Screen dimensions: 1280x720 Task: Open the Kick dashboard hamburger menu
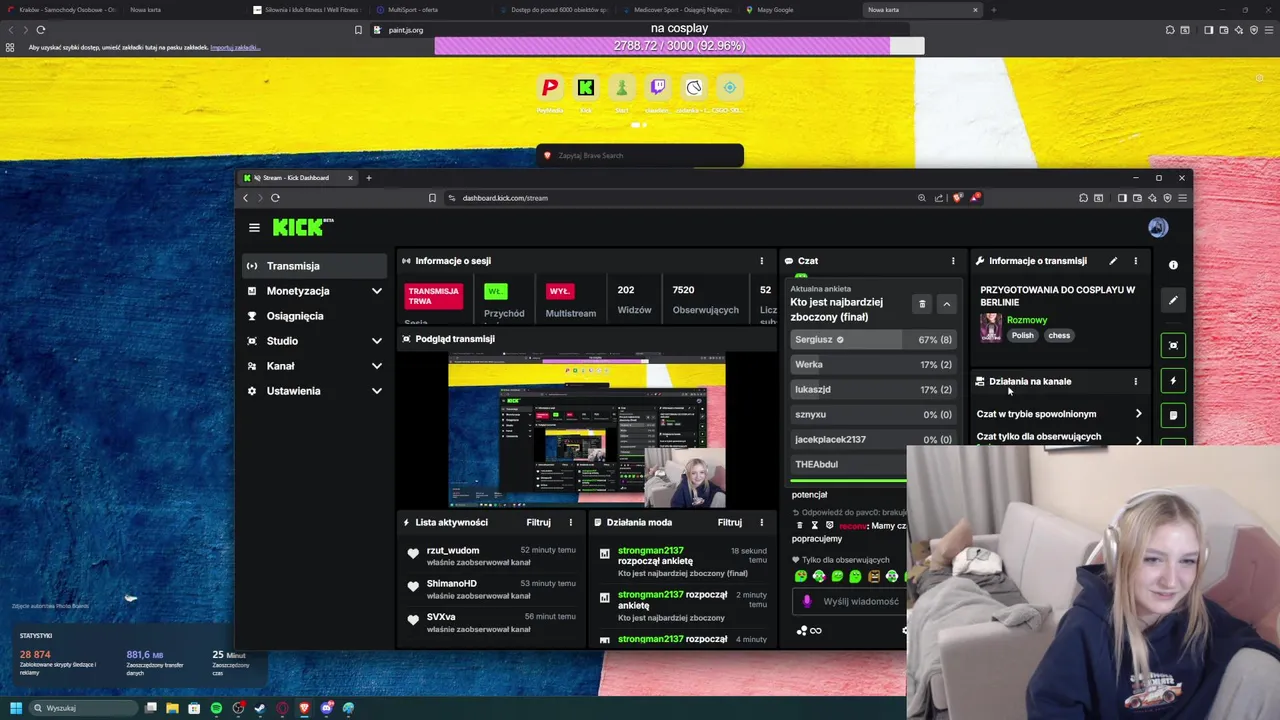tap(254, 228)
